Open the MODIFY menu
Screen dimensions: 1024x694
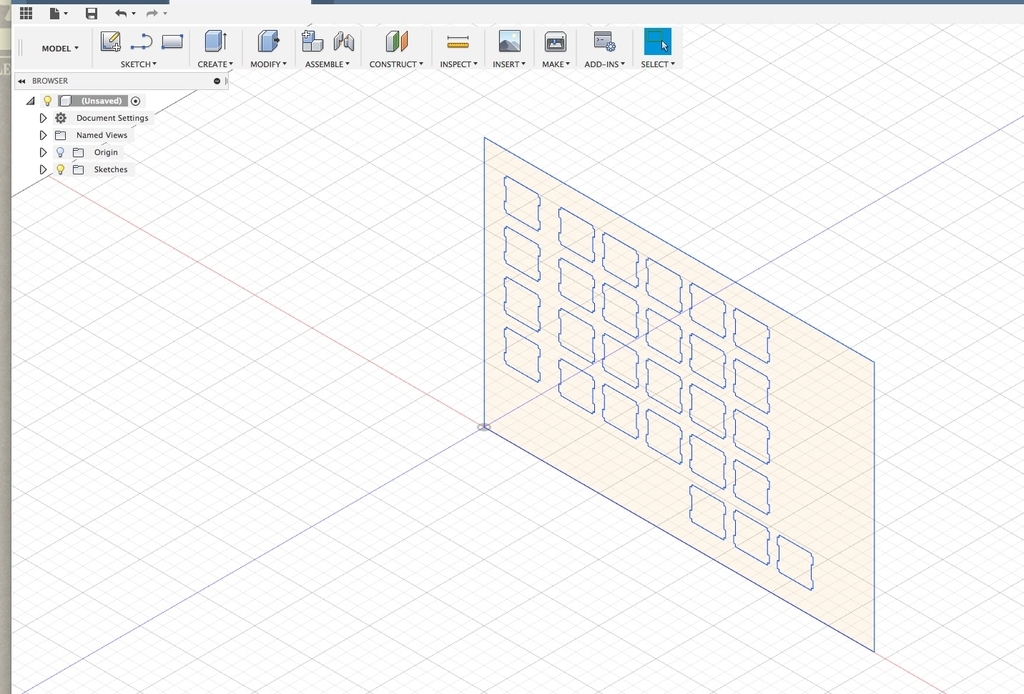[x=268, y=64]
